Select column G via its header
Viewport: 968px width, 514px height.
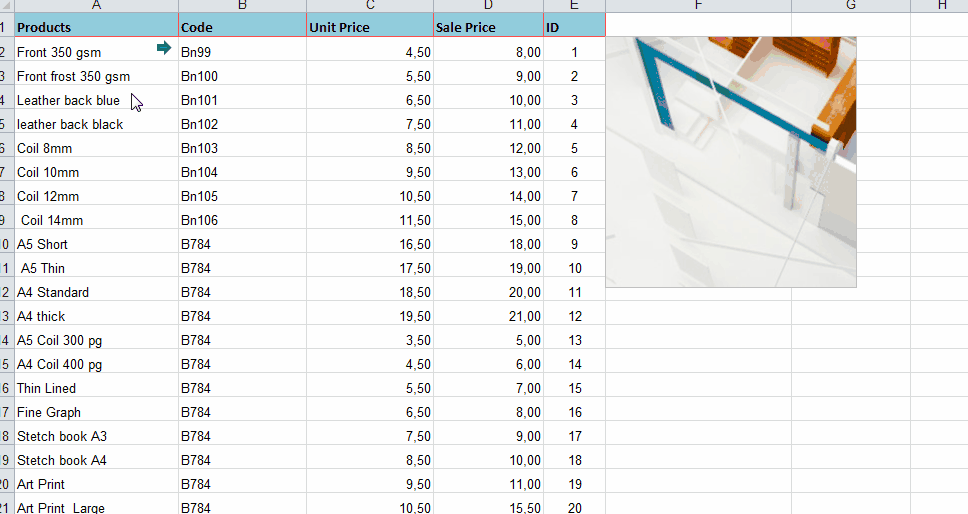(851, 6)
